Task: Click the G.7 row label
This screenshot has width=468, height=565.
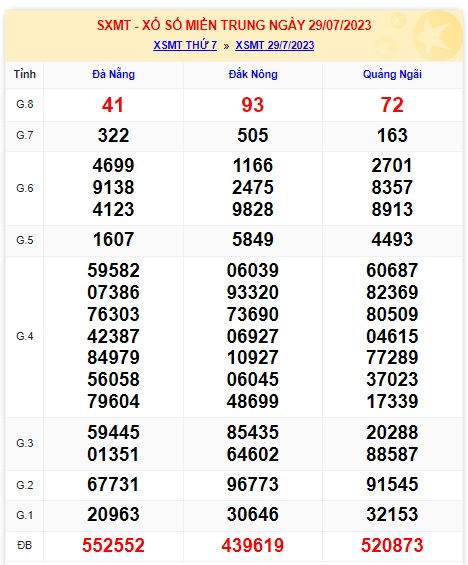Action: click(x=25, y=135)
